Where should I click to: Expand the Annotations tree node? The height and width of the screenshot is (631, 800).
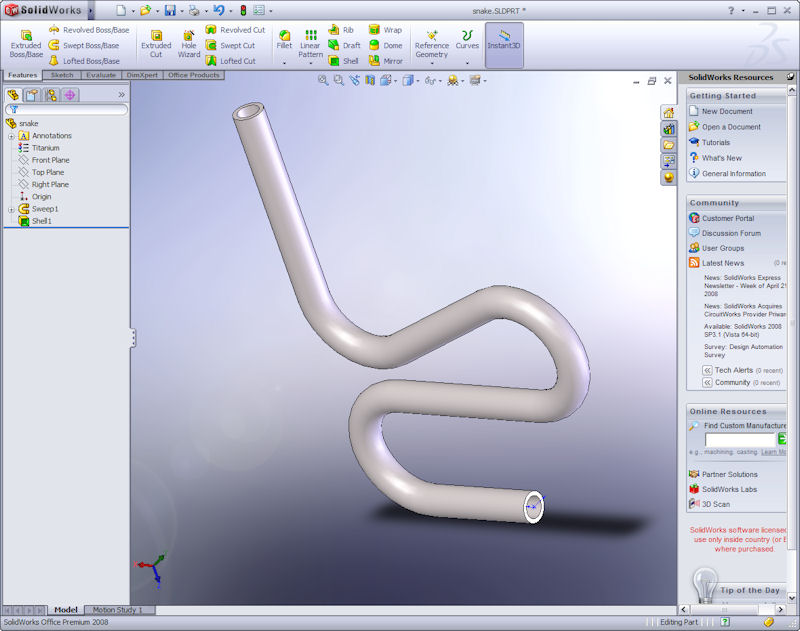click(11, 136)
